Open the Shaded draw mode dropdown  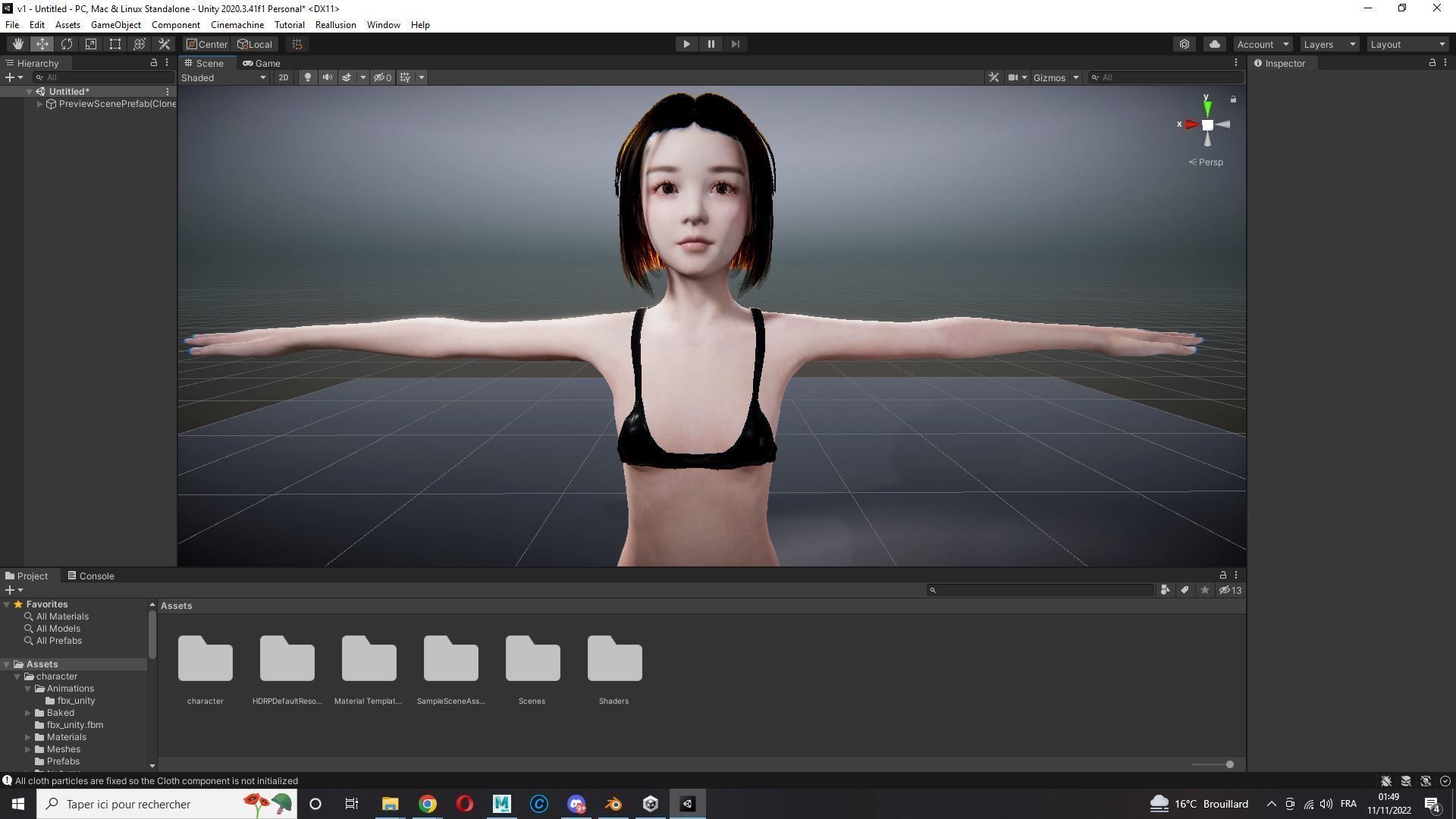[x=224, y=77]
